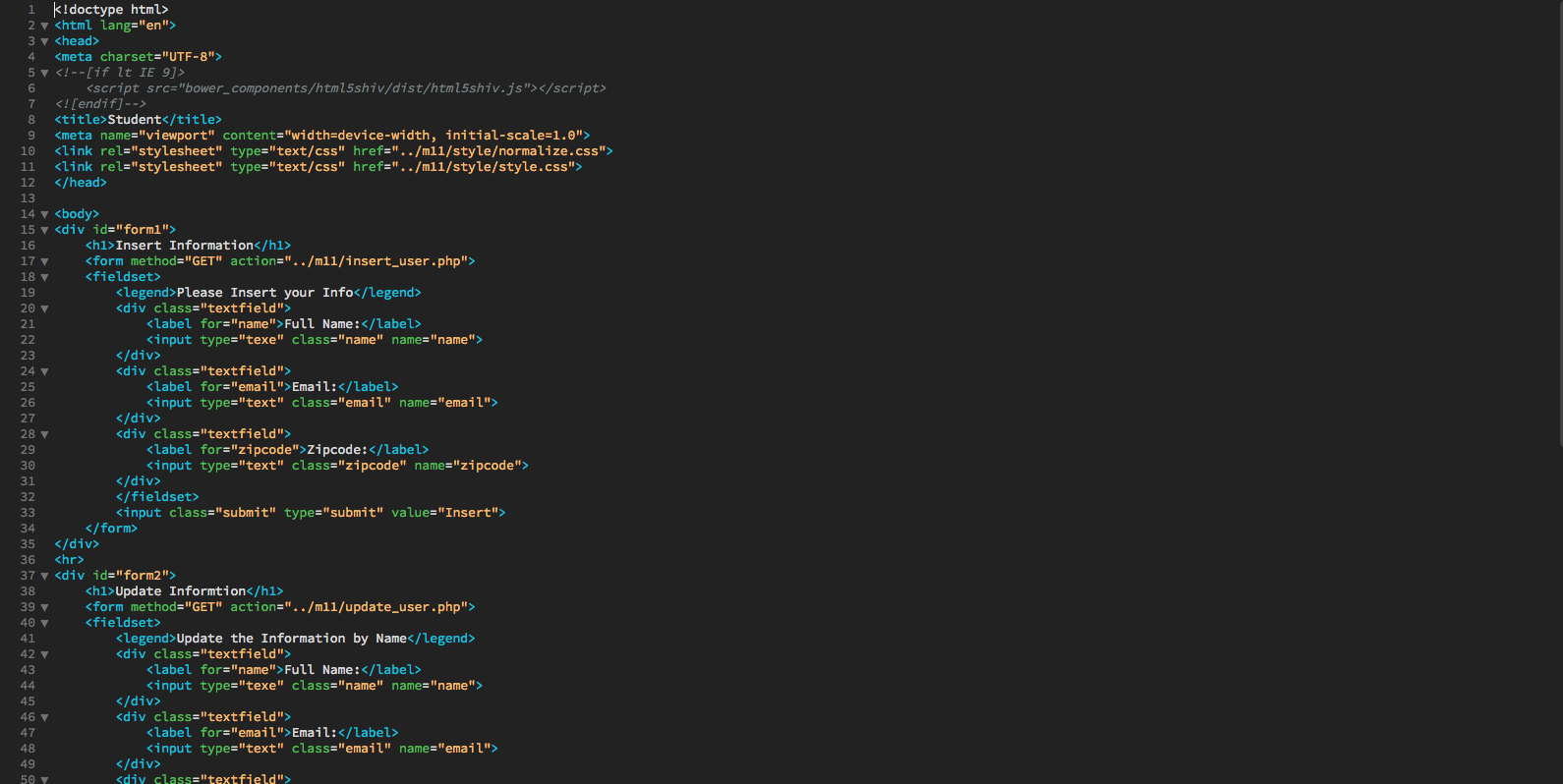
Task: Click the insert_user.php action path
Action: tap(376, 261)
